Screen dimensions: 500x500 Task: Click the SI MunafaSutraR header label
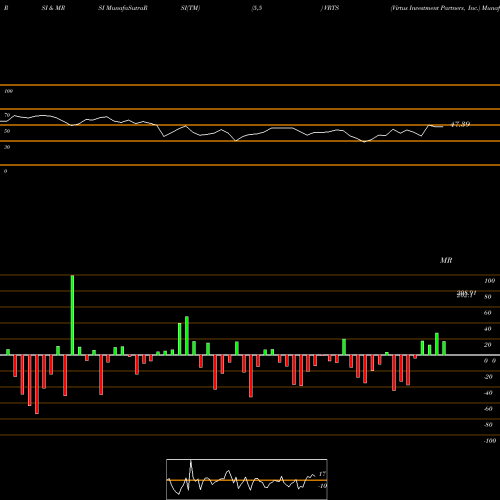(123, 8)
